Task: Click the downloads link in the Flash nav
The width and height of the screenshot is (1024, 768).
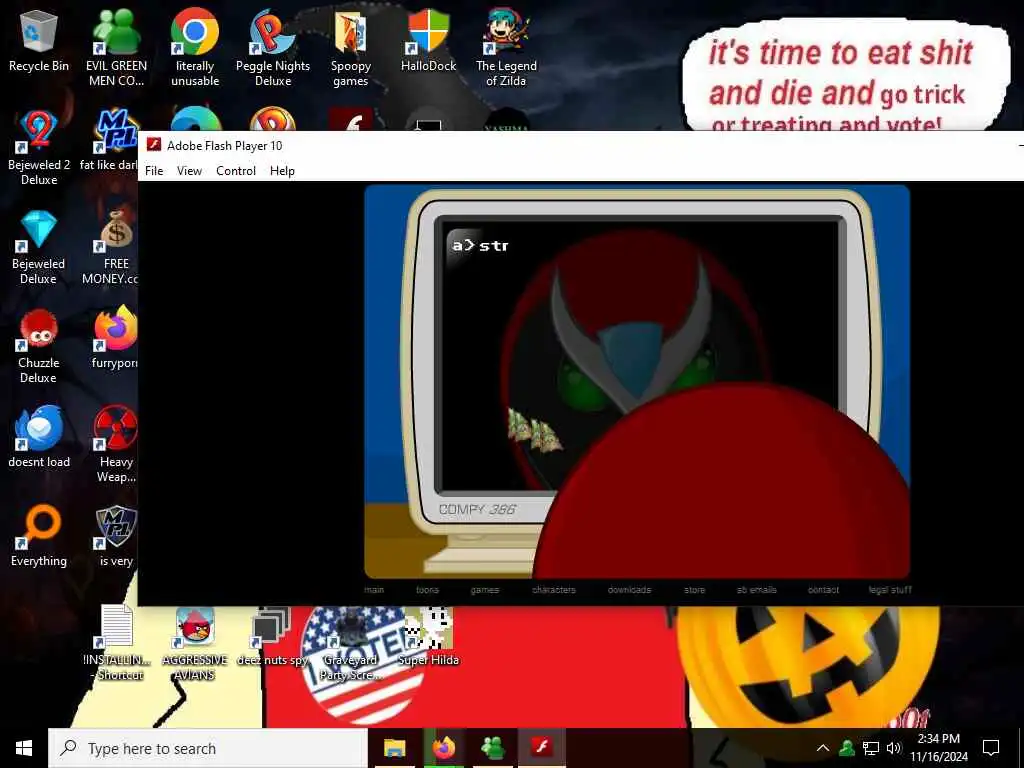Action: (630, 590)
